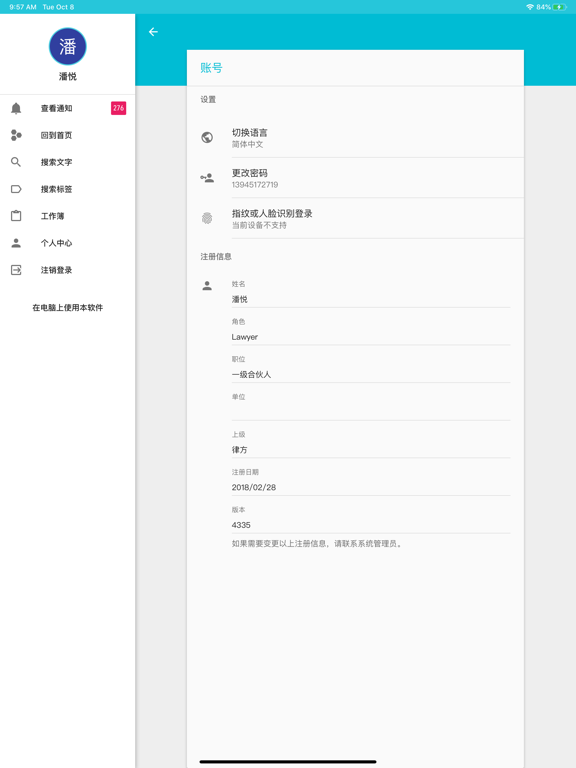Click the empty 单位 field
The width and height of the screenshot is (576, 768).
point(371,412)
